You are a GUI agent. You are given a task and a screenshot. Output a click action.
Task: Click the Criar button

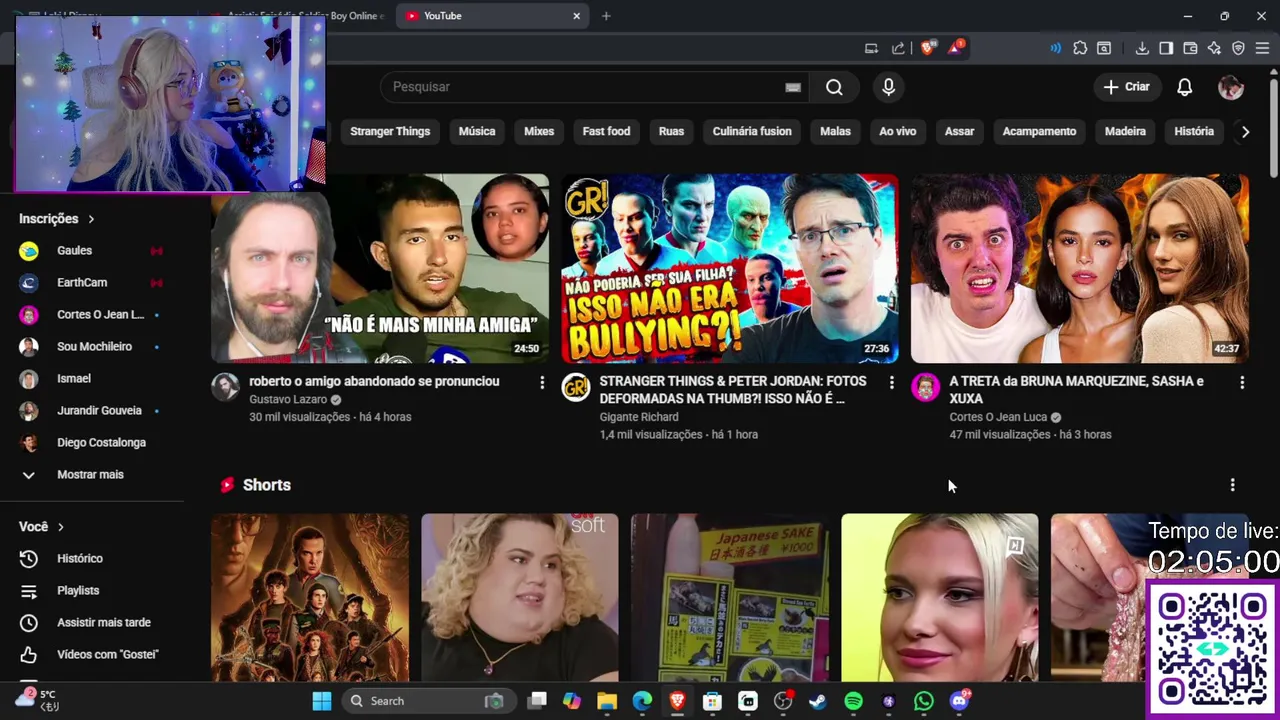point(1127,87)
